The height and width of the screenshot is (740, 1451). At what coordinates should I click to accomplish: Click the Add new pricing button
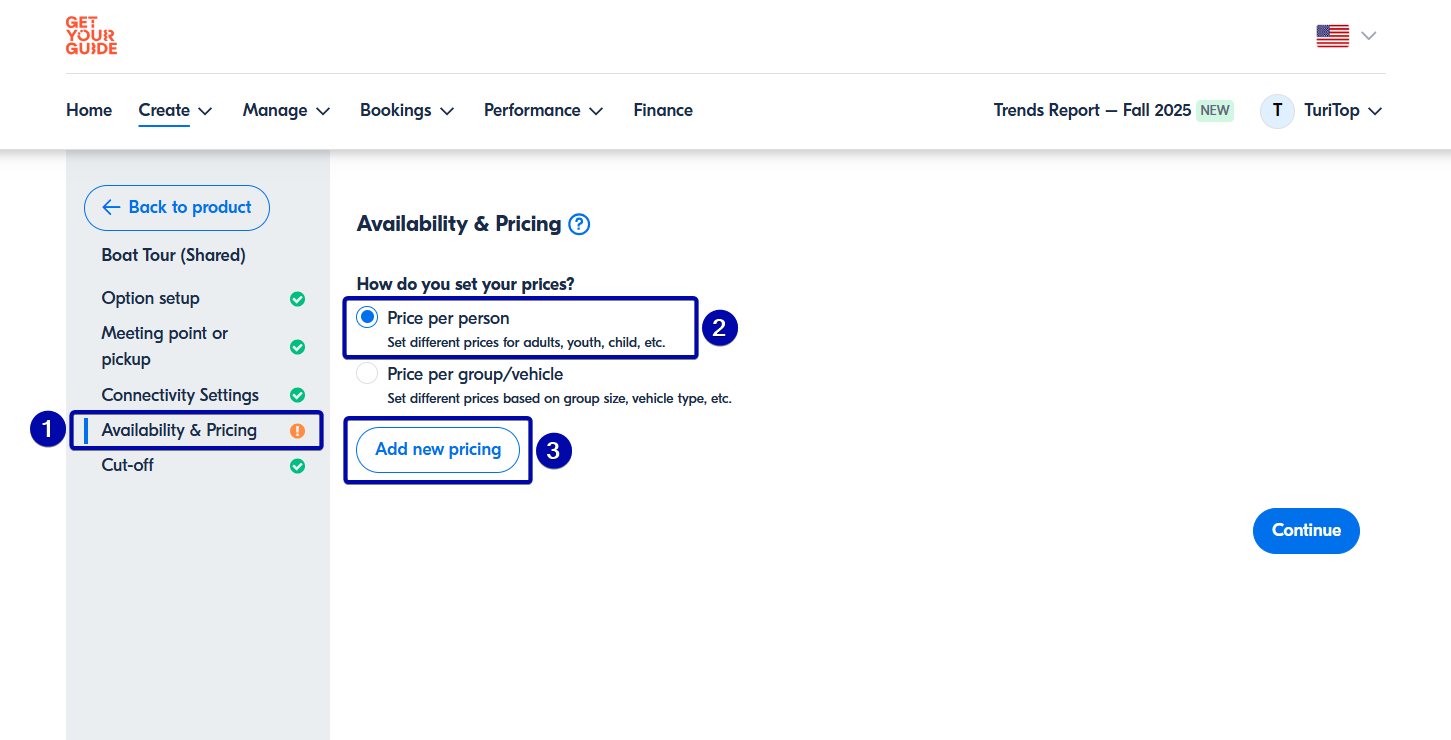pos(438,450)
